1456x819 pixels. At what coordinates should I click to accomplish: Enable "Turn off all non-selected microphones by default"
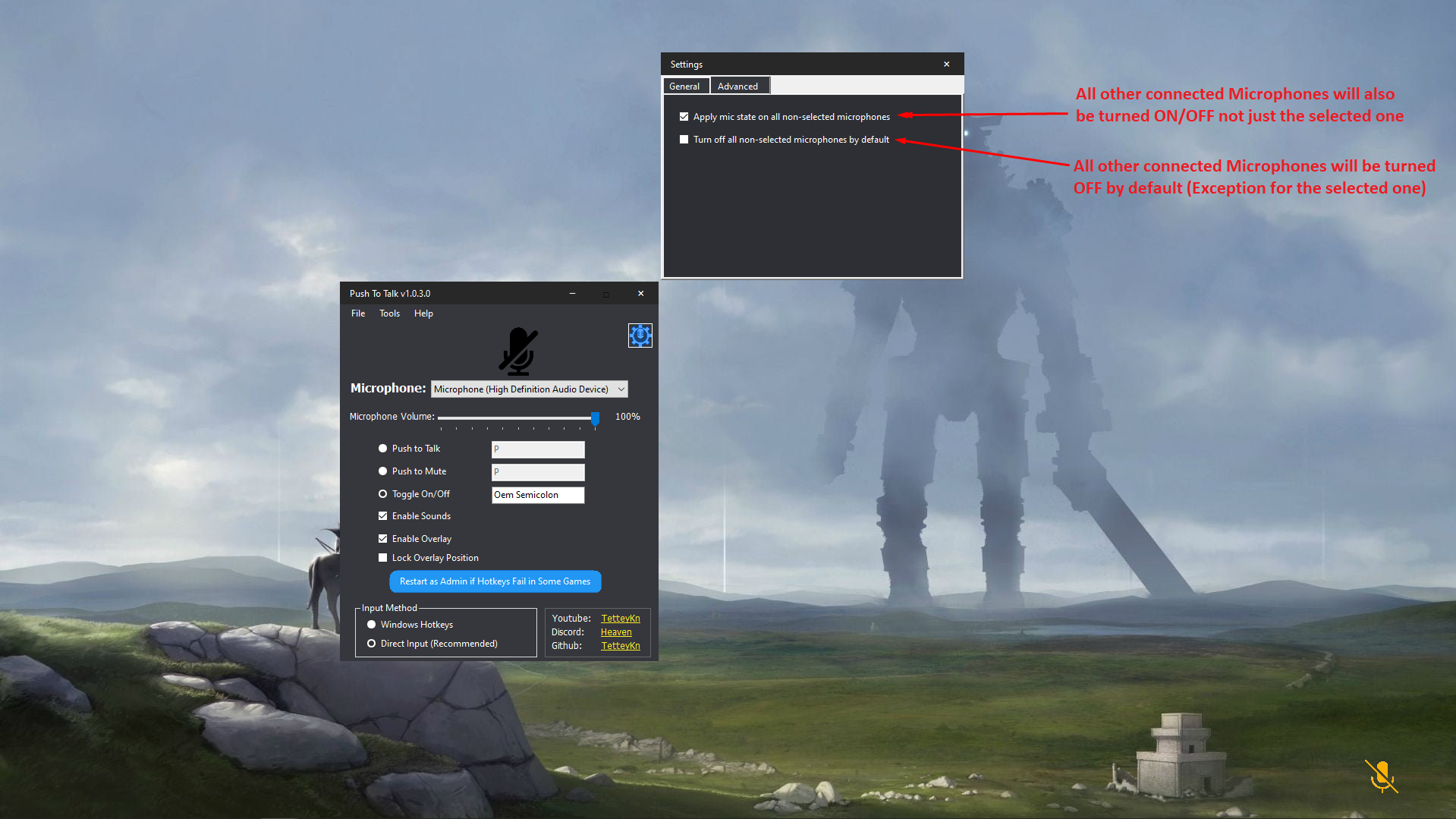click(x=684, y=139)
